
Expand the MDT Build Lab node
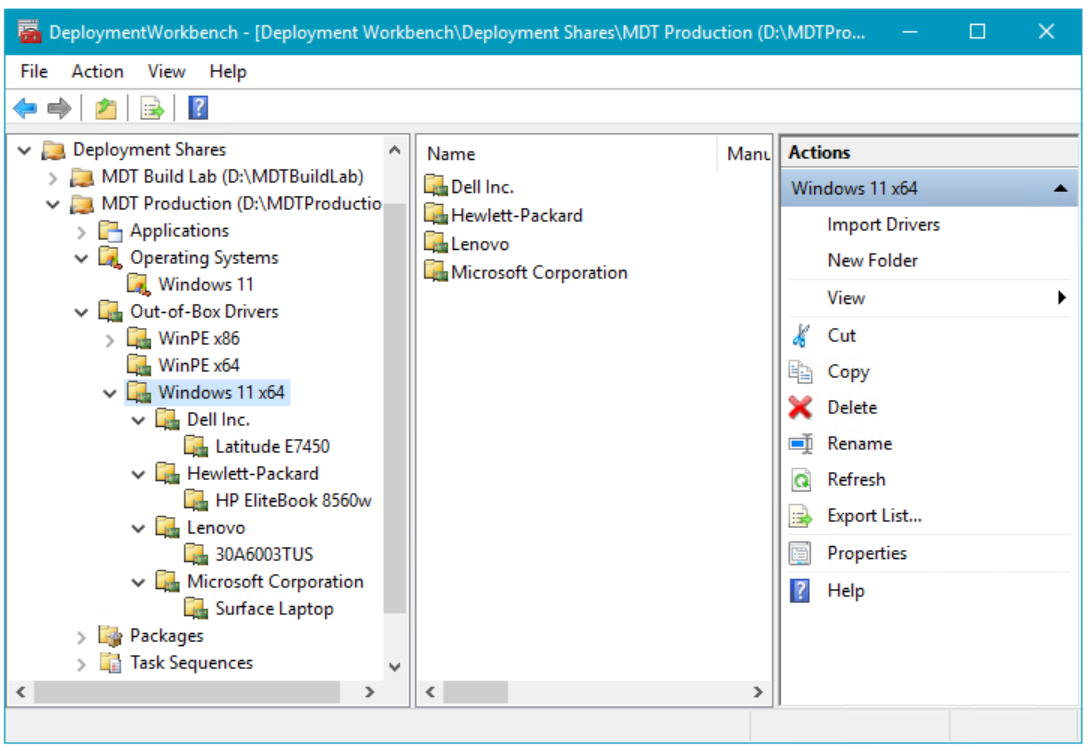click(x=54, y=178)
